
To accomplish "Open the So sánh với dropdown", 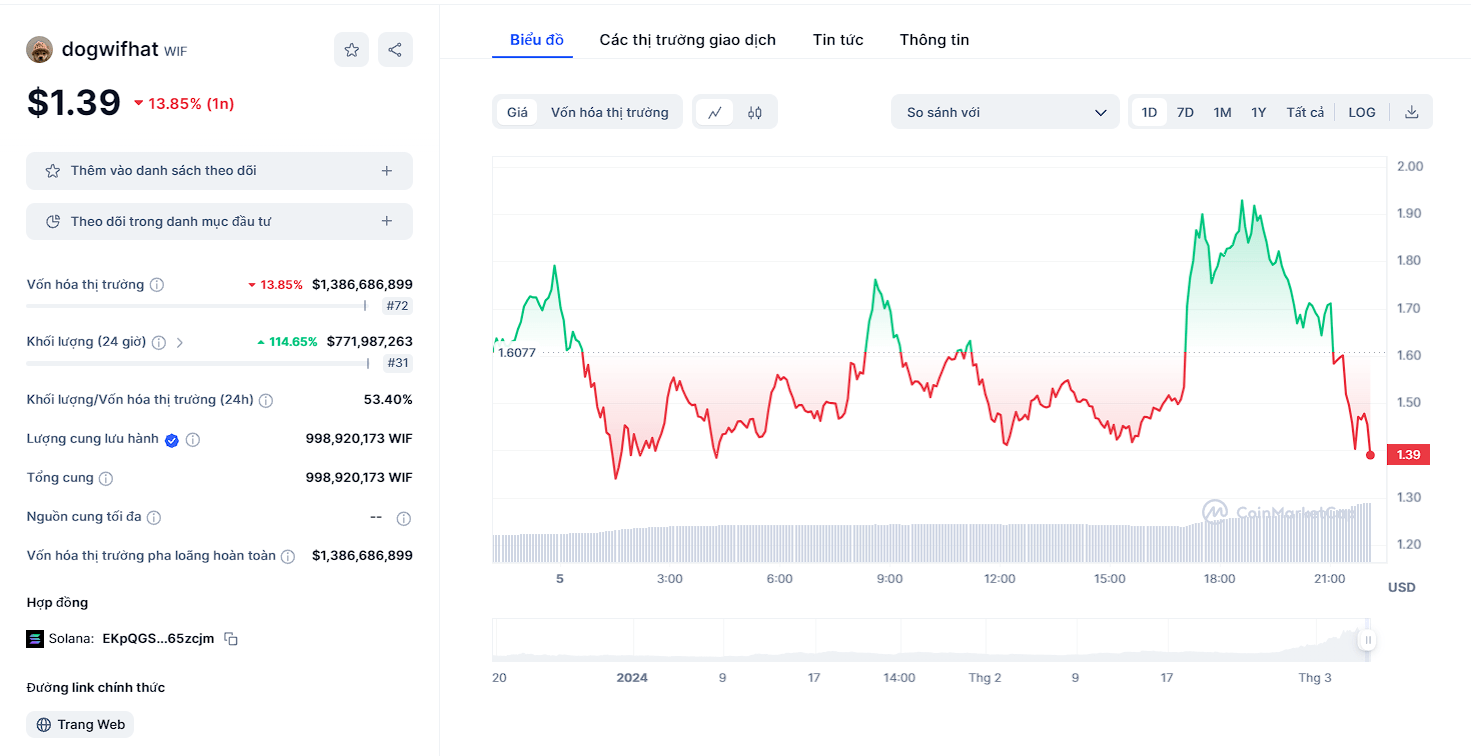I will [1005, 112].
